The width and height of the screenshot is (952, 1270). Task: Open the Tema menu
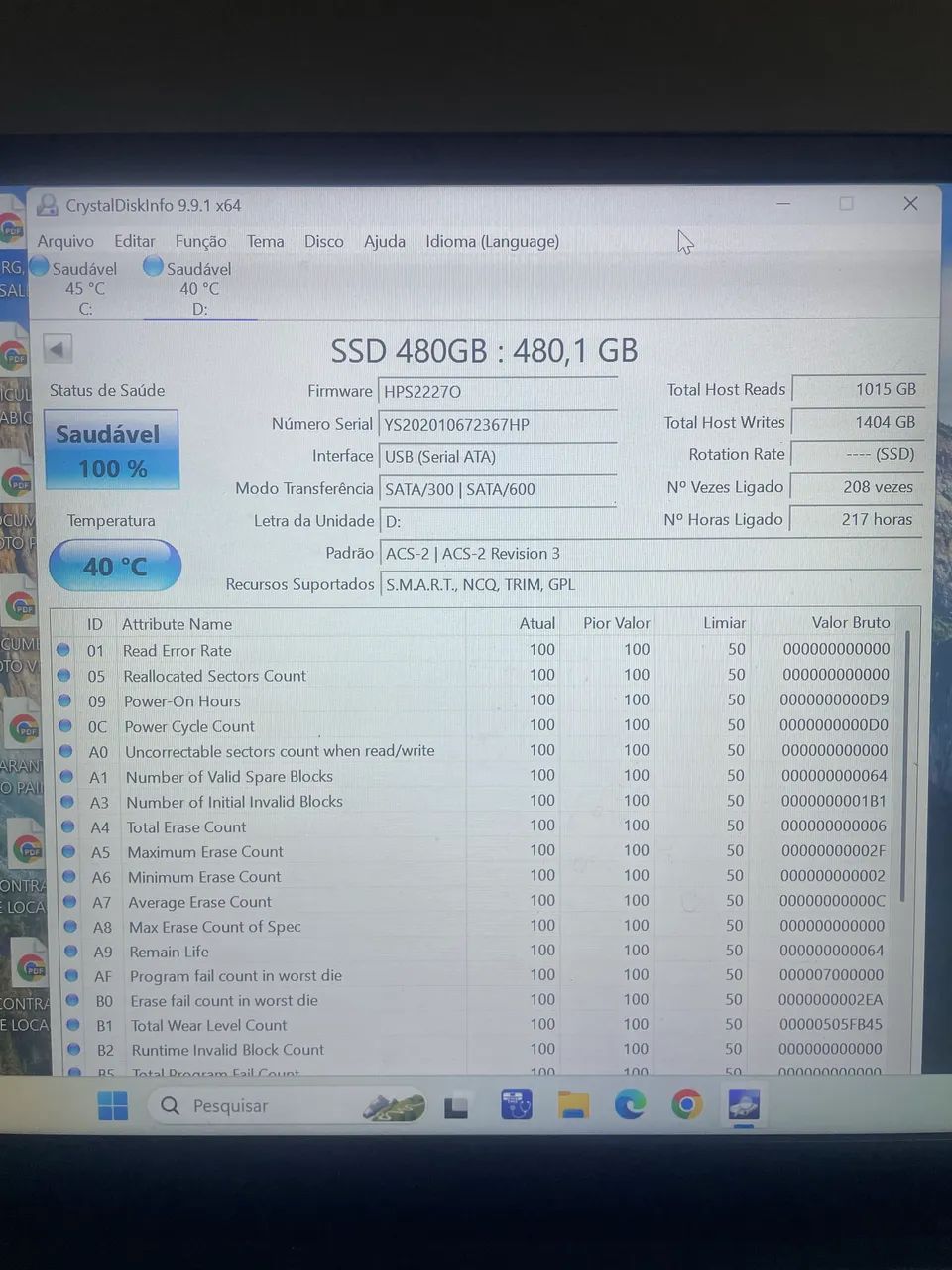pos(265,241)
